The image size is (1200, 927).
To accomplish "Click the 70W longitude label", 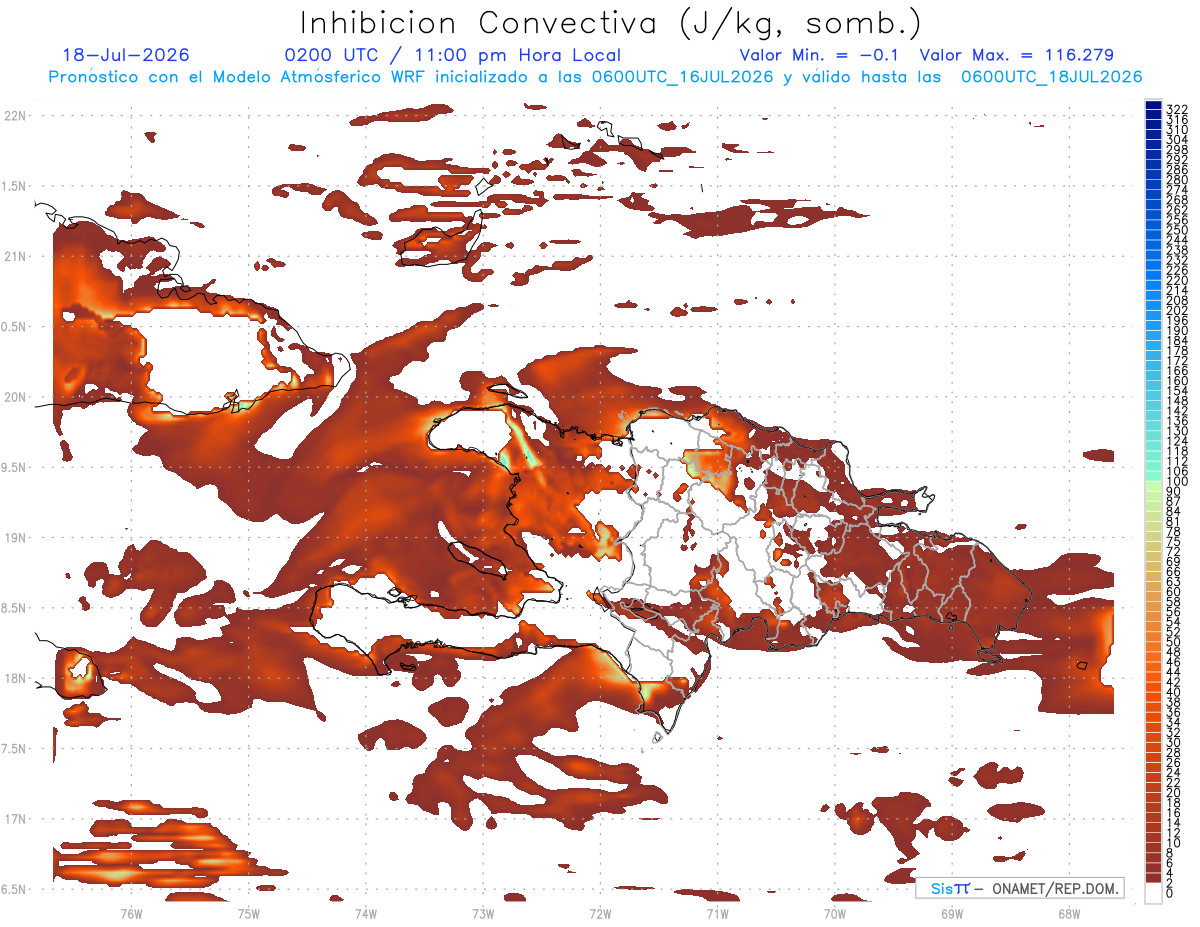I will click(834, 913).
